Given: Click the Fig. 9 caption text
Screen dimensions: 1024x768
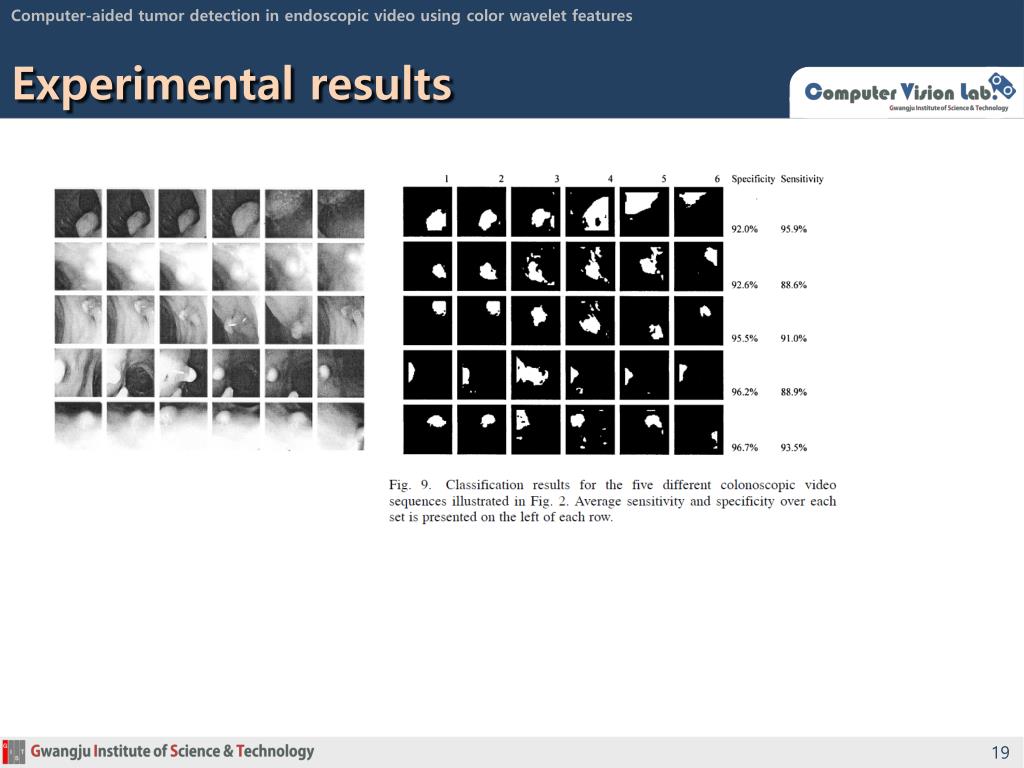Looking at the screenshot, I should (x=613, y=501).
